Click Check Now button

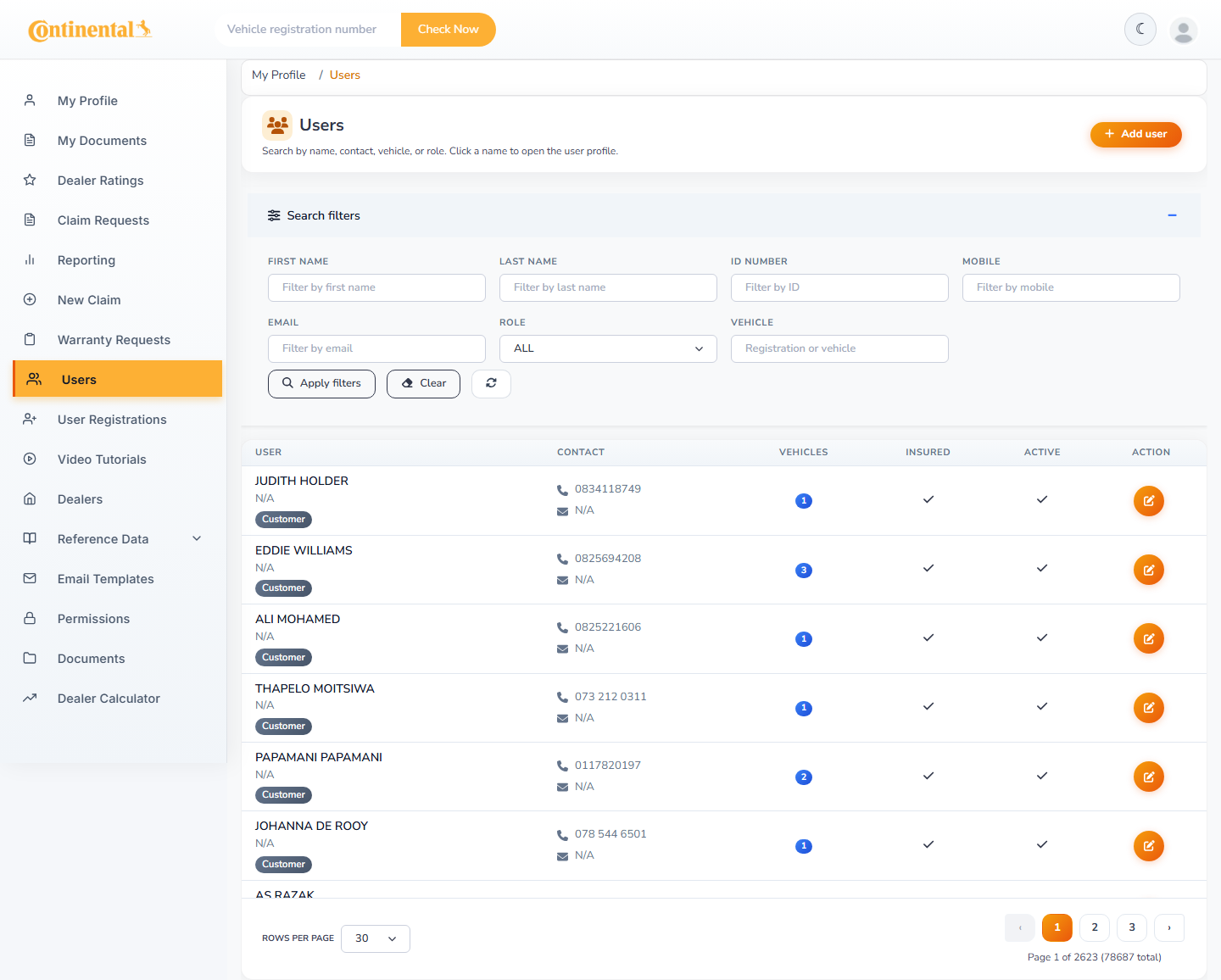(448, 30)
